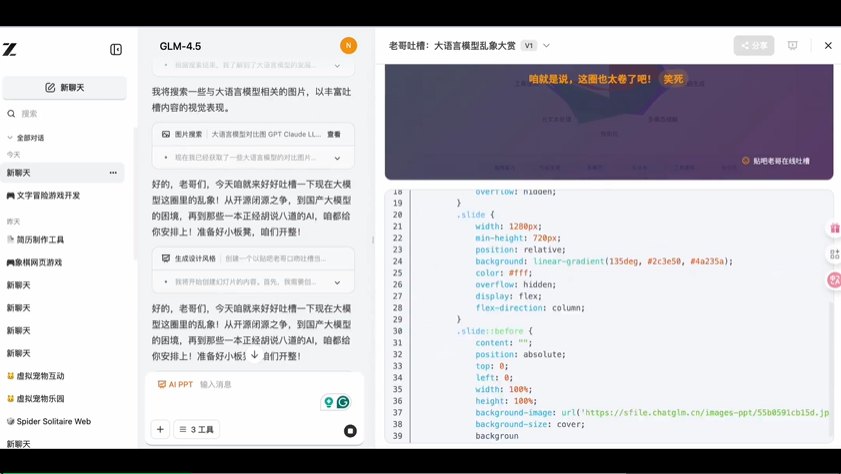The width and height of the screenshot is (841, 474).
Task: Click line number 30 in code
Action: point(397,331)
